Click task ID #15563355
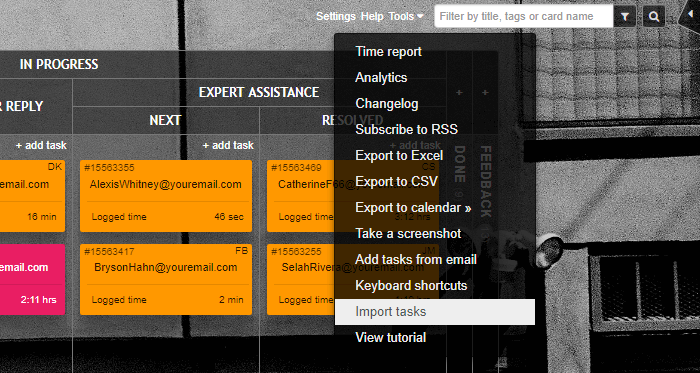This screenshot has height=373, width=700. [109, 168]
